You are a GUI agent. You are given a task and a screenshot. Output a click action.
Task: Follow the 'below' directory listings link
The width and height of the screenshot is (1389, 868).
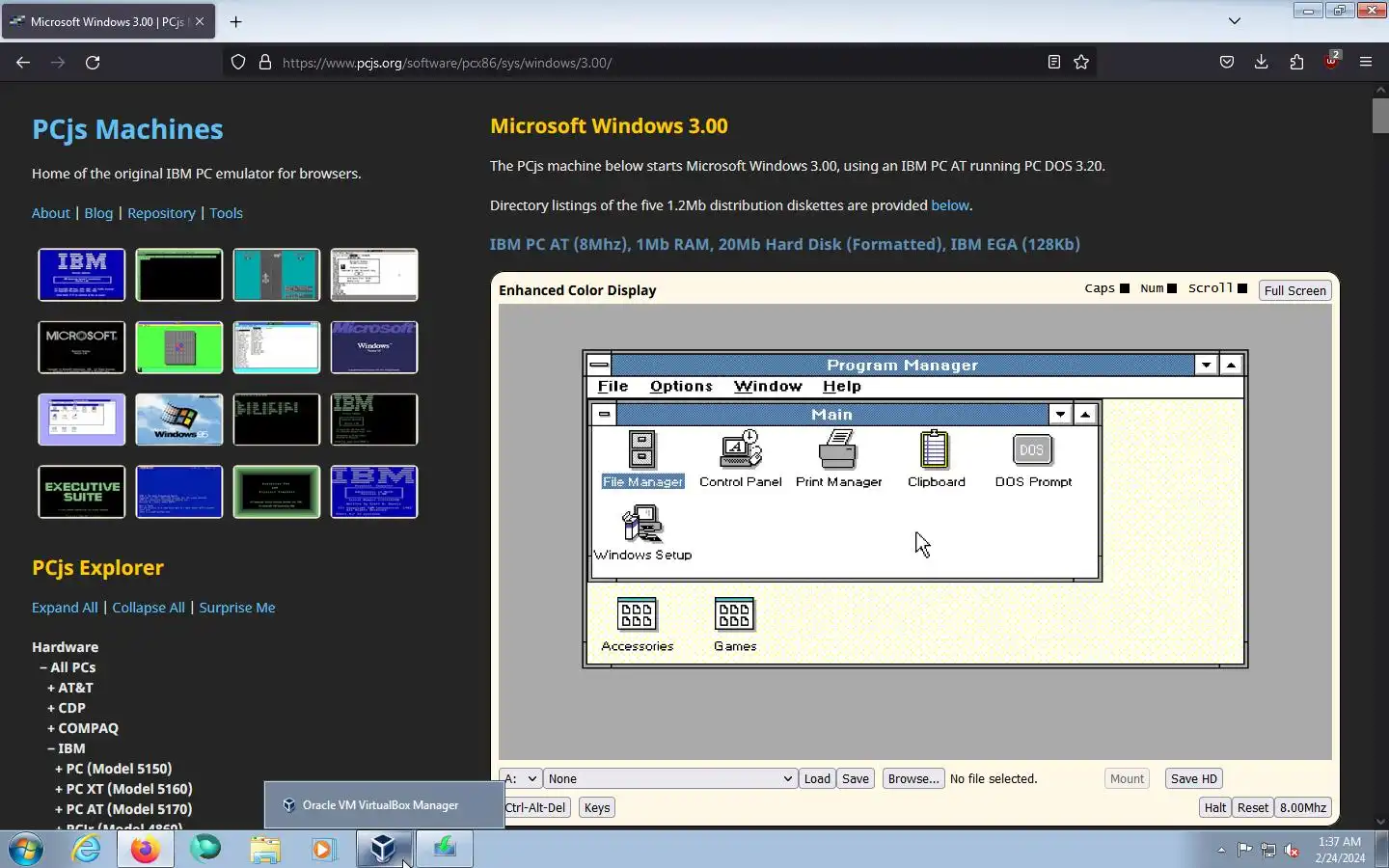pos(950,205)
